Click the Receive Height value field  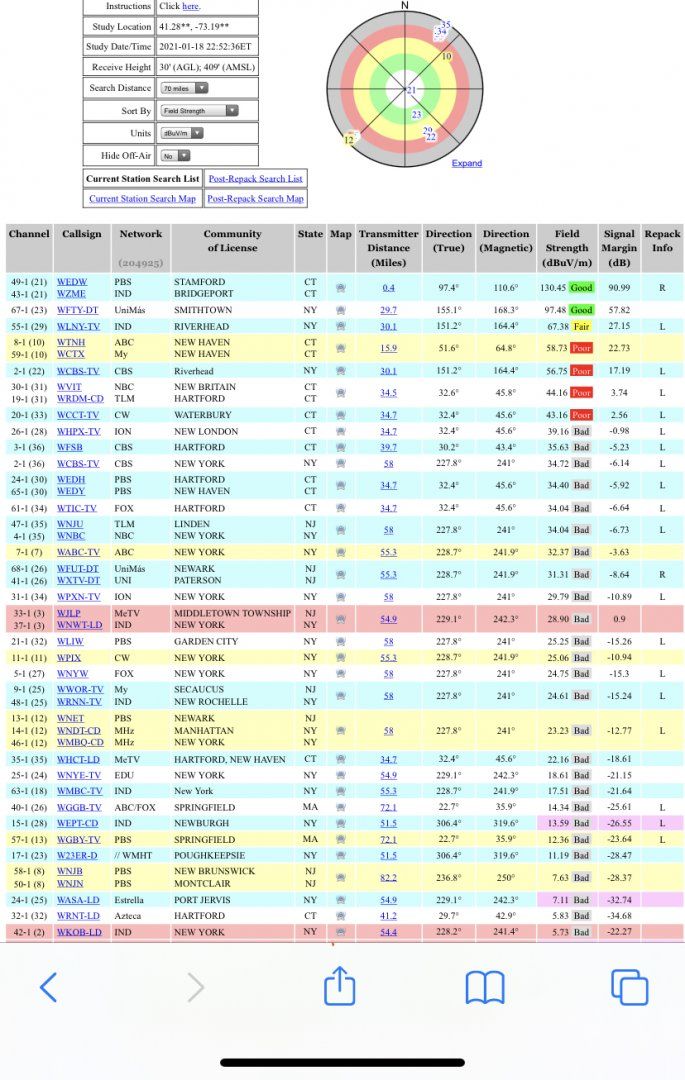pos(207,67)
